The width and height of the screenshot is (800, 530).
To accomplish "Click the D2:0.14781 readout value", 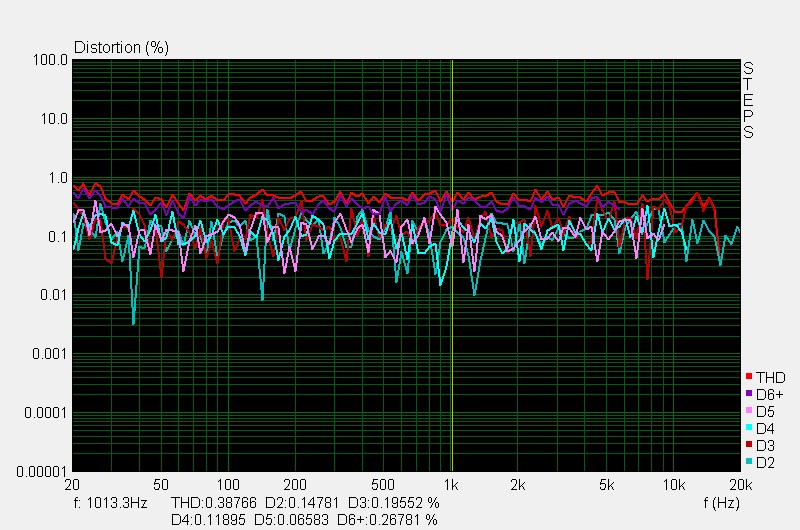I will [x=302, y=503].
